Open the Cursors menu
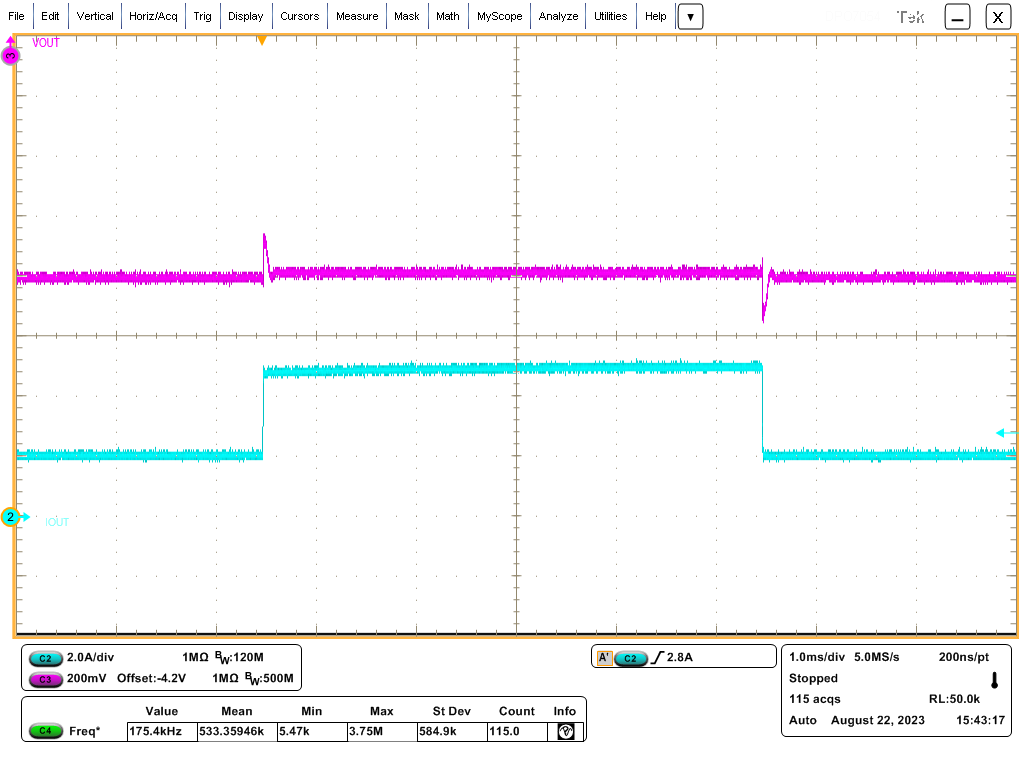 (x=302, y=16)
